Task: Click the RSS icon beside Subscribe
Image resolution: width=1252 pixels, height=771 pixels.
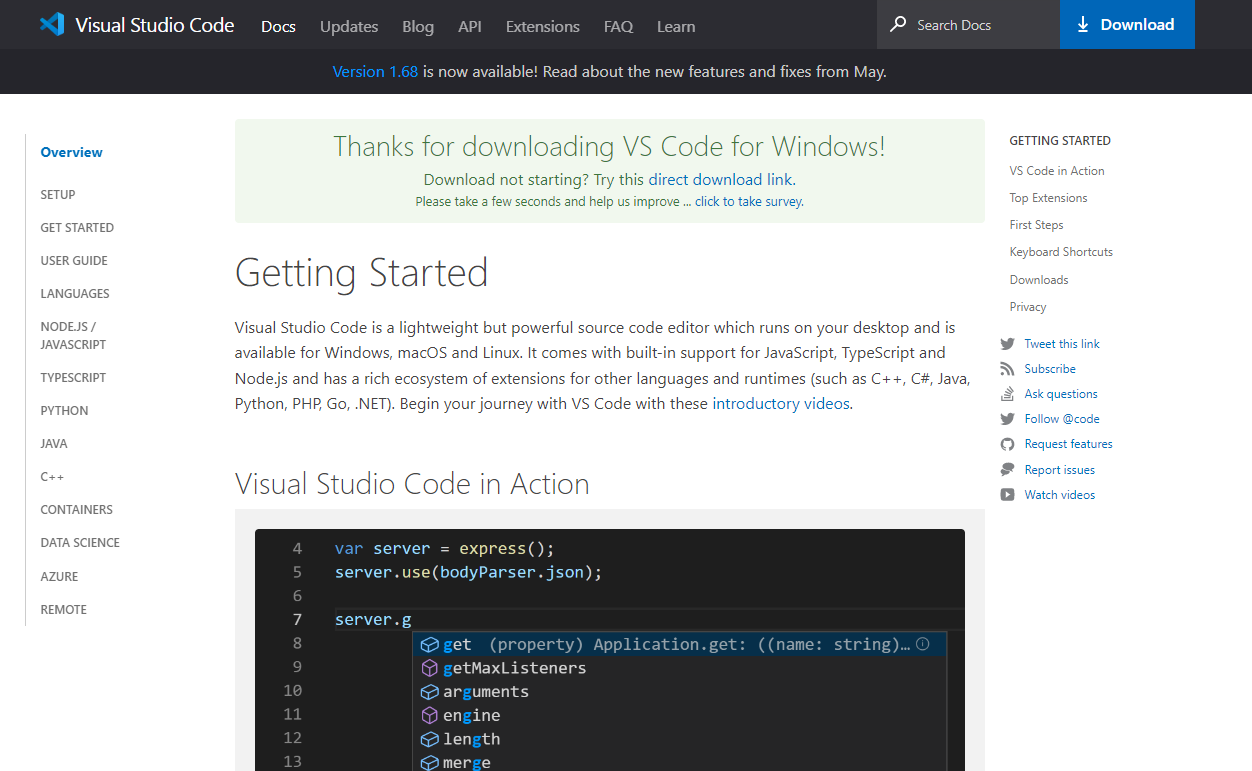Action: [x=1007, y=369]
